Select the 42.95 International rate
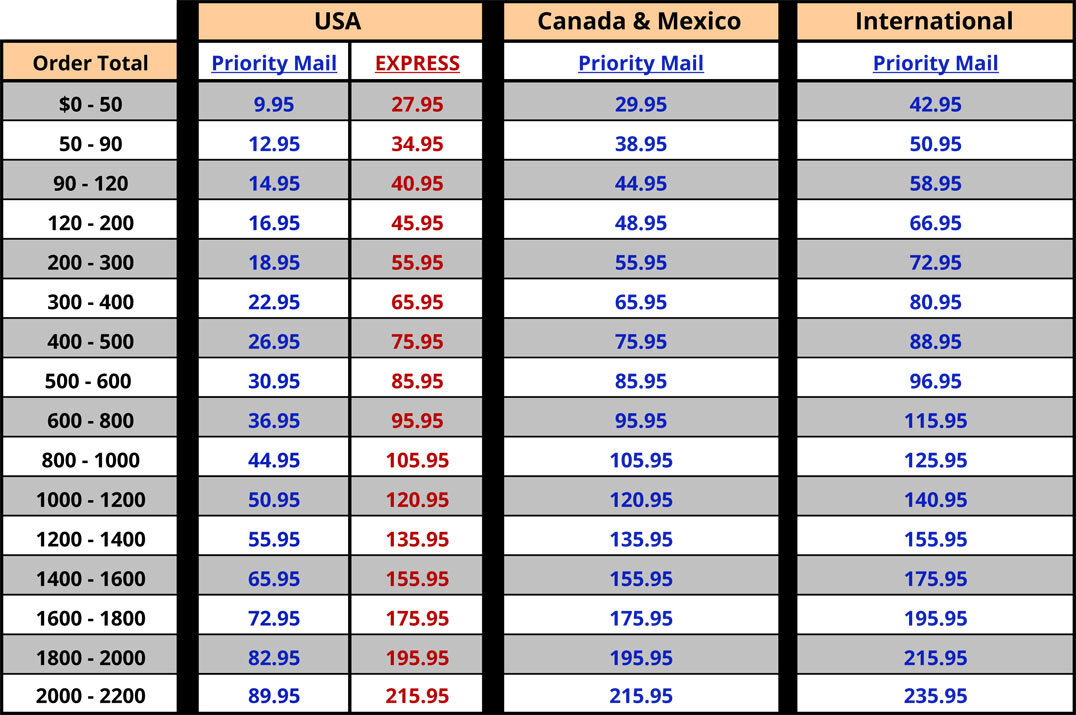This screenshot has width=1076, height=715. coord(935,104)
